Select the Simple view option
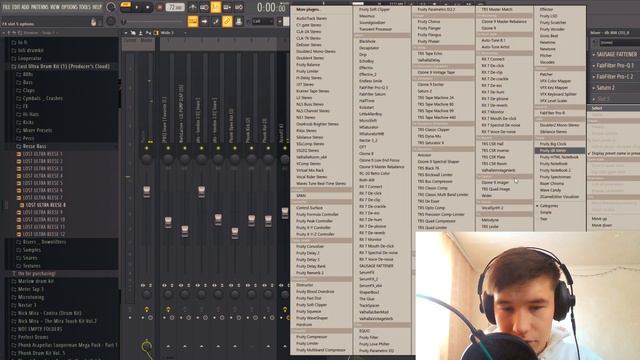 pos(546,213)
